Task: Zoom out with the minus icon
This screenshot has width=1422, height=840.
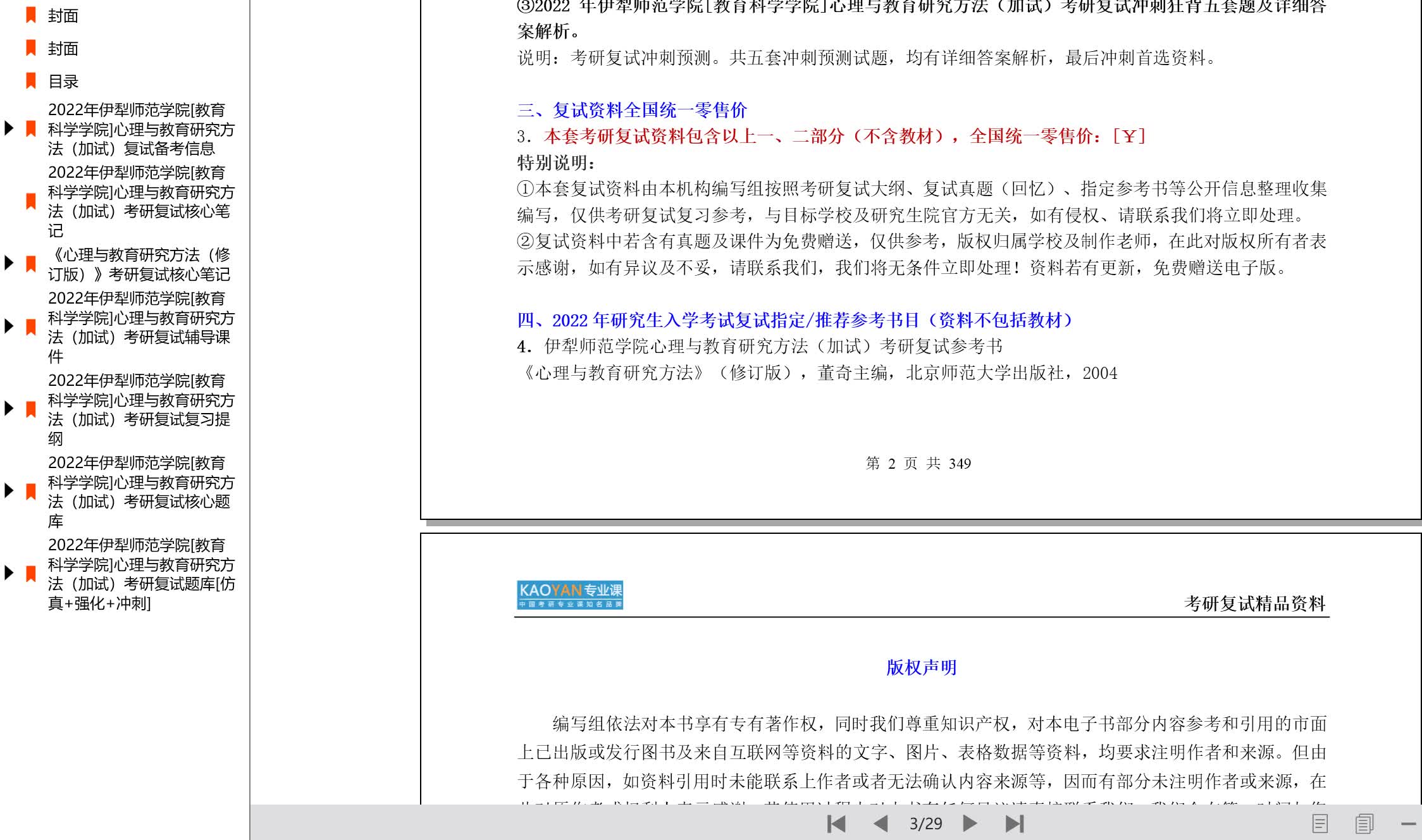Action: pos(1408,824)
